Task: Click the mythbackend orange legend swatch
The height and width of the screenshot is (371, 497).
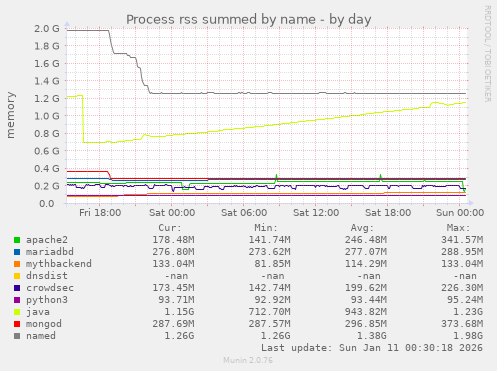Action: 17,264
